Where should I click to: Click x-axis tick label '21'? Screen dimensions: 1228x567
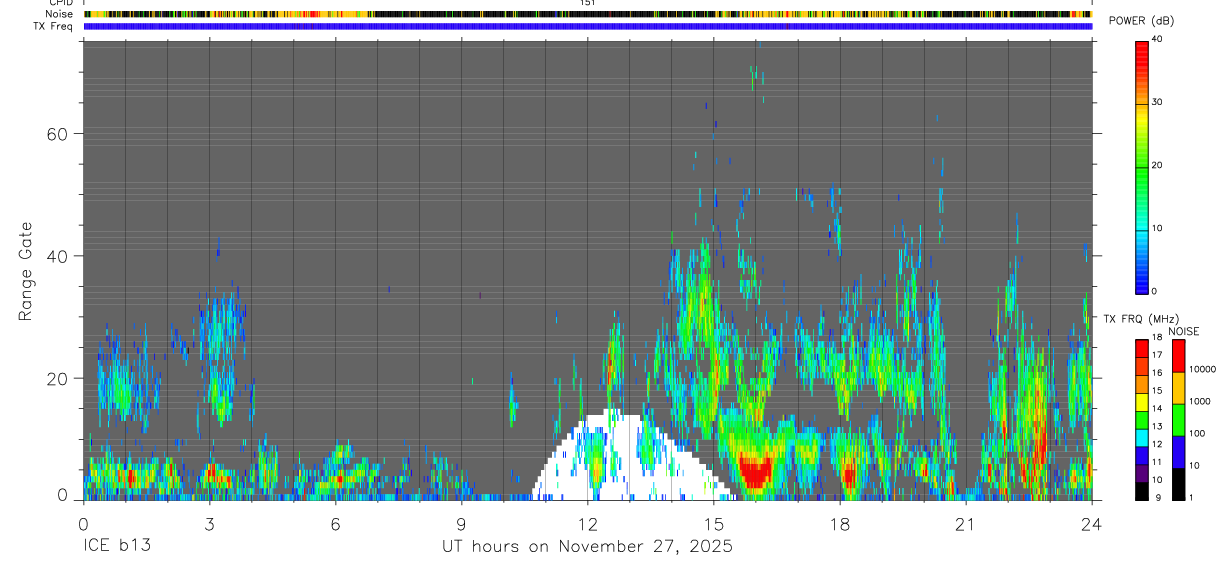966,523
